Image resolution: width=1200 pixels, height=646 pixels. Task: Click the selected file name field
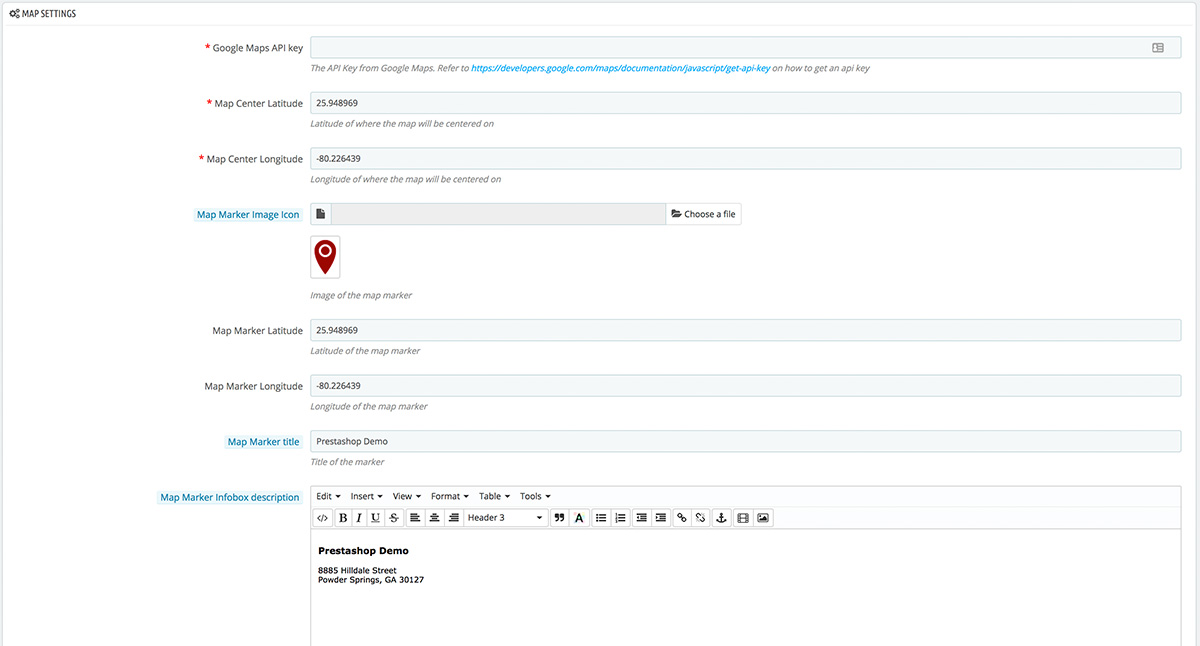498,214
